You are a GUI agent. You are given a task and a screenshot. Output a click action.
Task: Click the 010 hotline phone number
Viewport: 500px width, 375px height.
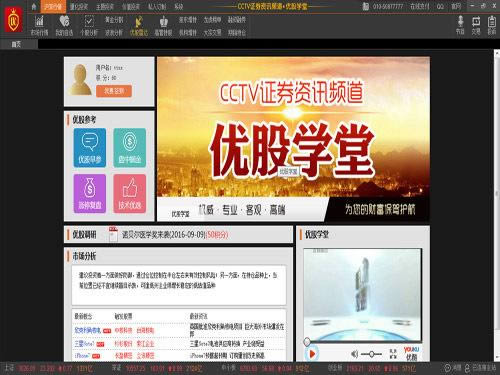(x=388, y=6)
